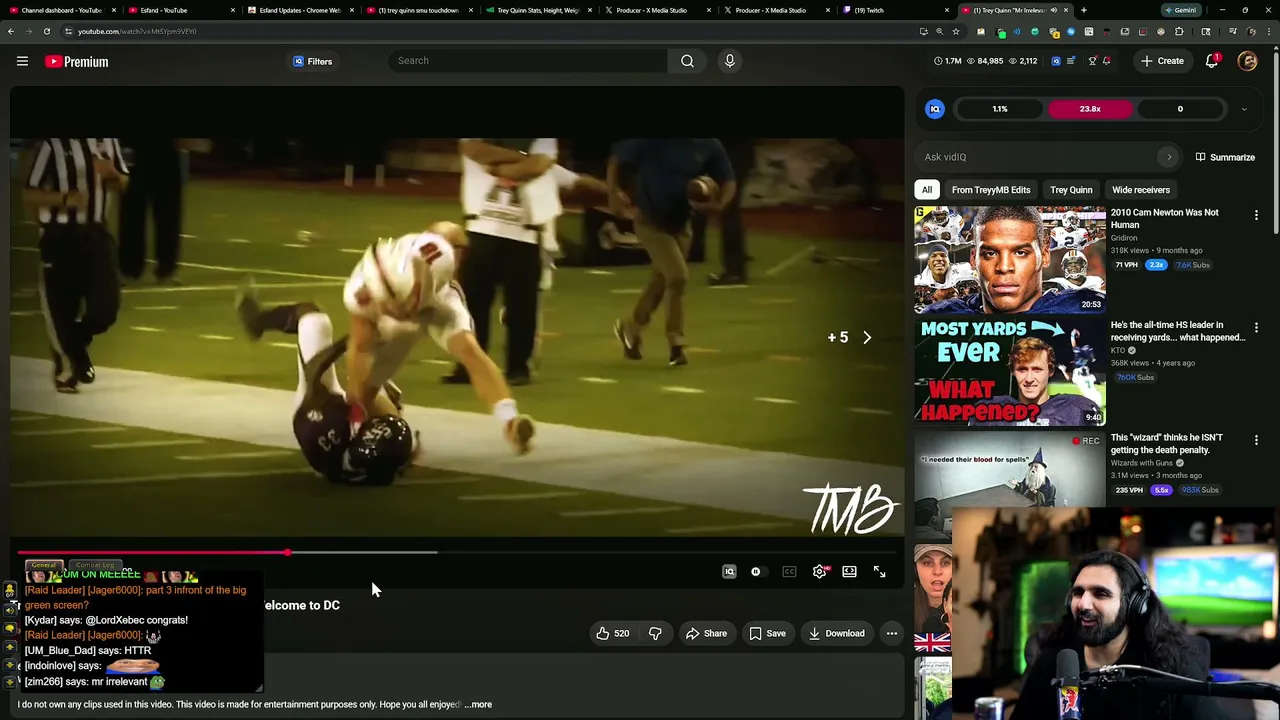
Task: Click the address bar URL
Action: tap(137, 31)
